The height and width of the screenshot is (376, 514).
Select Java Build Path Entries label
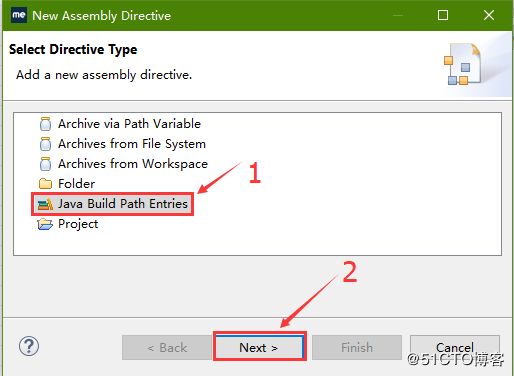[x=123, y=204]
